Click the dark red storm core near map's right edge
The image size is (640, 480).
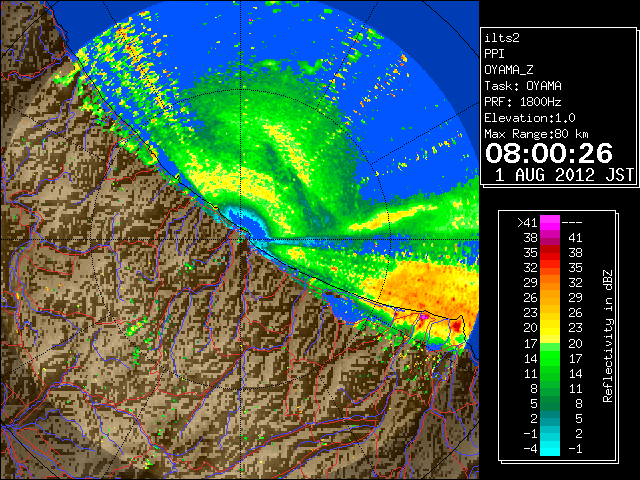(x=456, y=325)
